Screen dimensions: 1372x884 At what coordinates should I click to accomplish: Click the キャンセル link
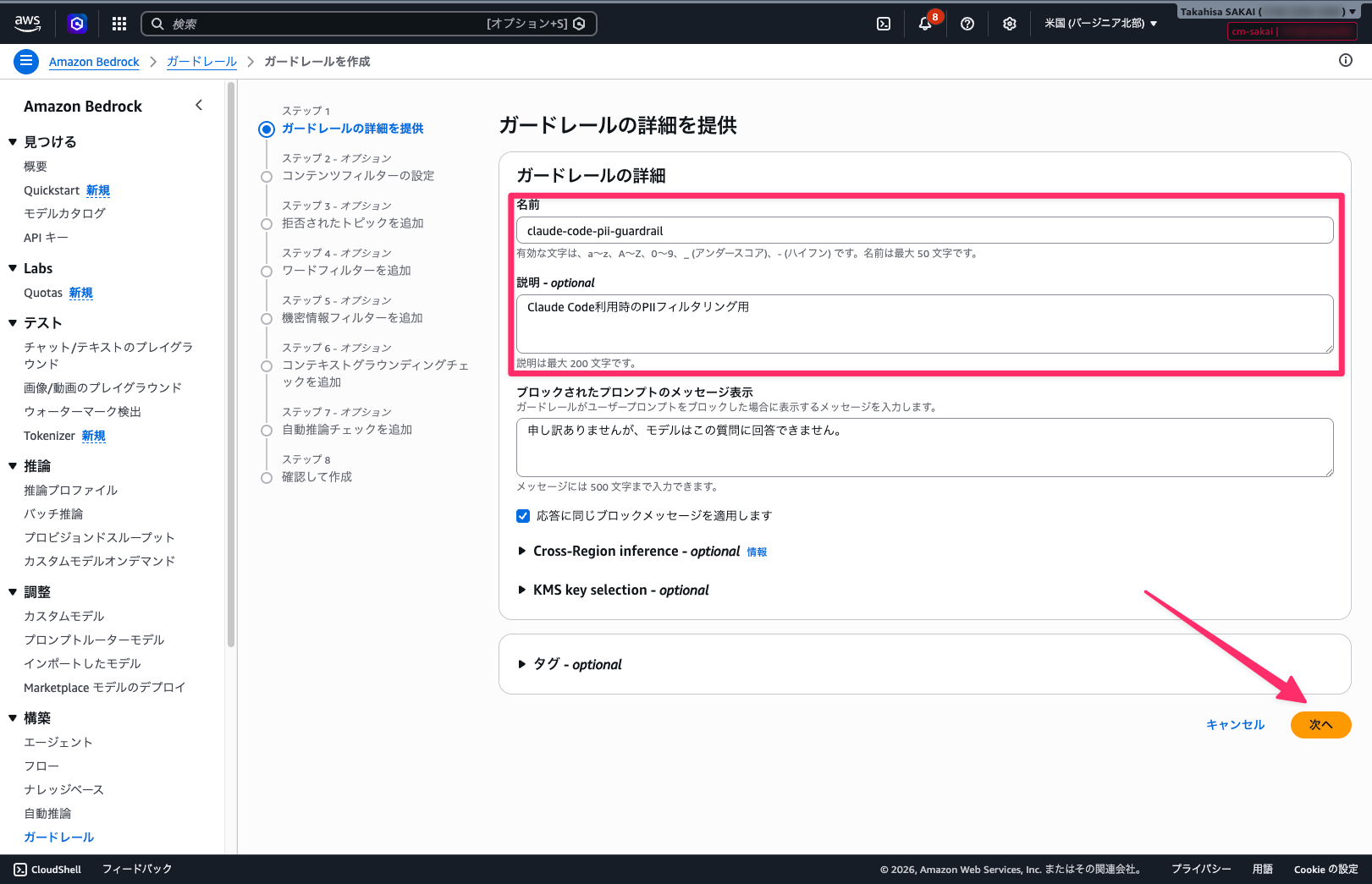1235,725
